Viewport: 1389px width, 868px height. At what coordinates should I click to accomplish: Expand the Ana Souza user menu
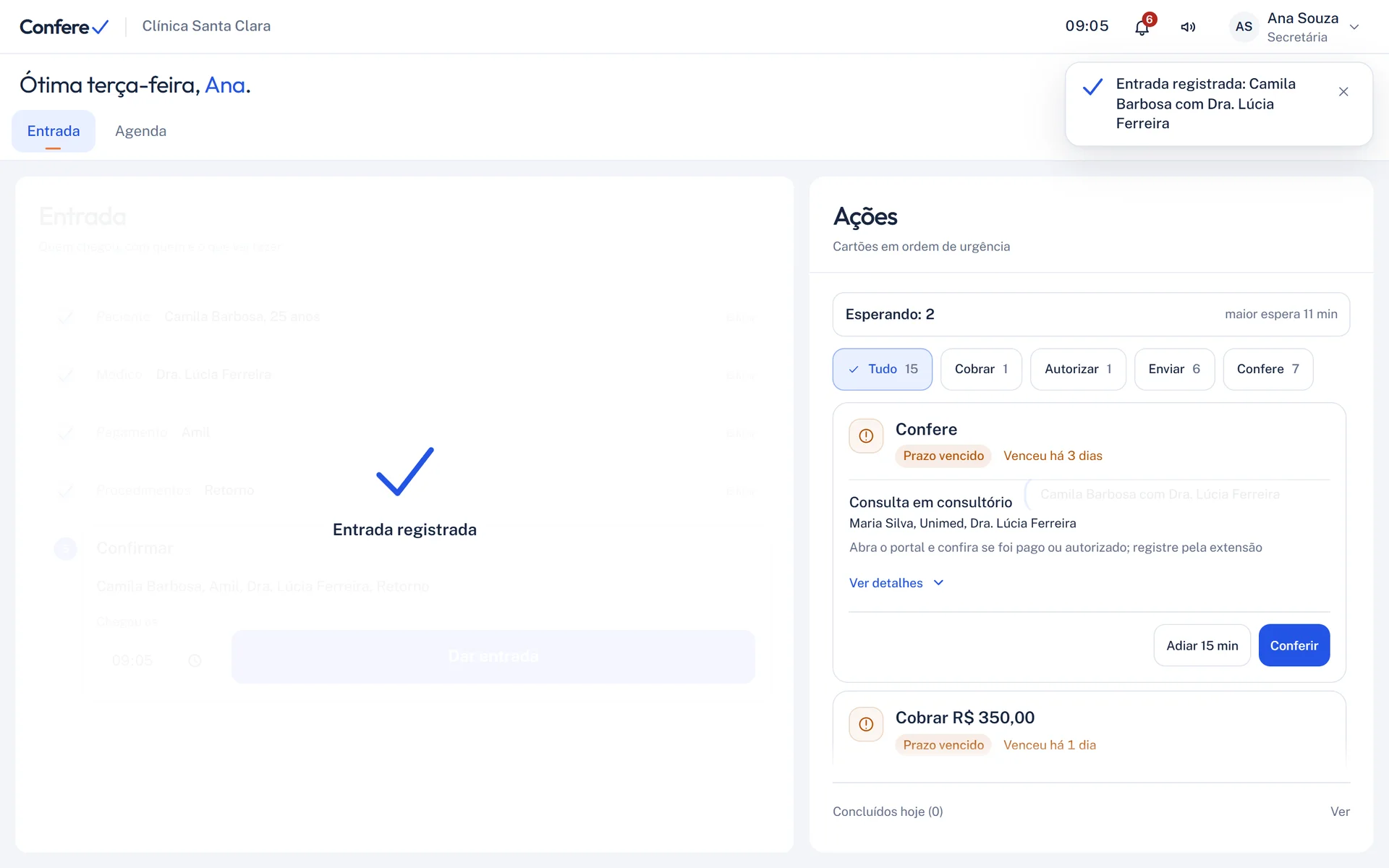click(x=1354, y=27)
